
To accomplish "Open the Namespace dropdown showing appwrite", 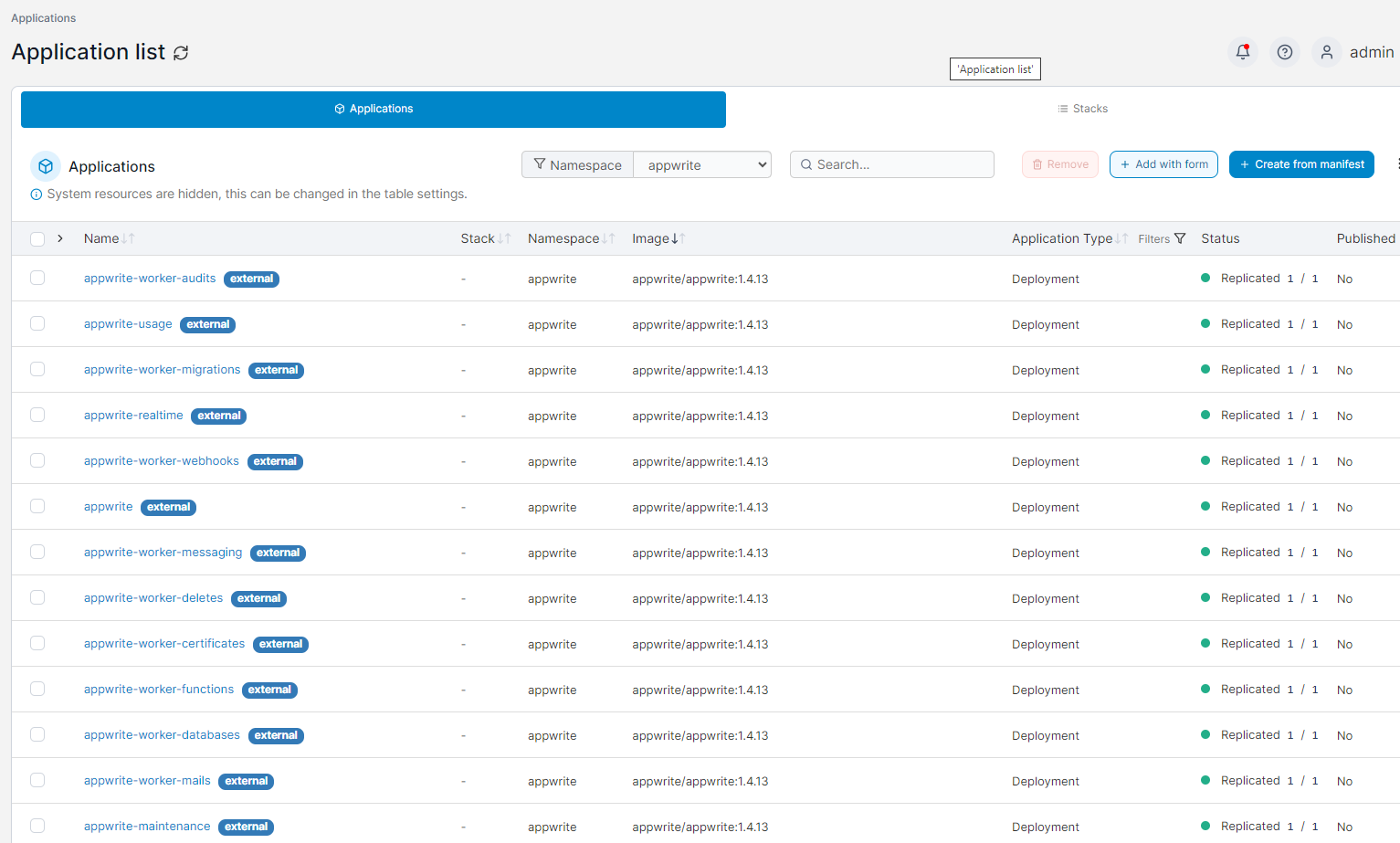I will 702,164.
